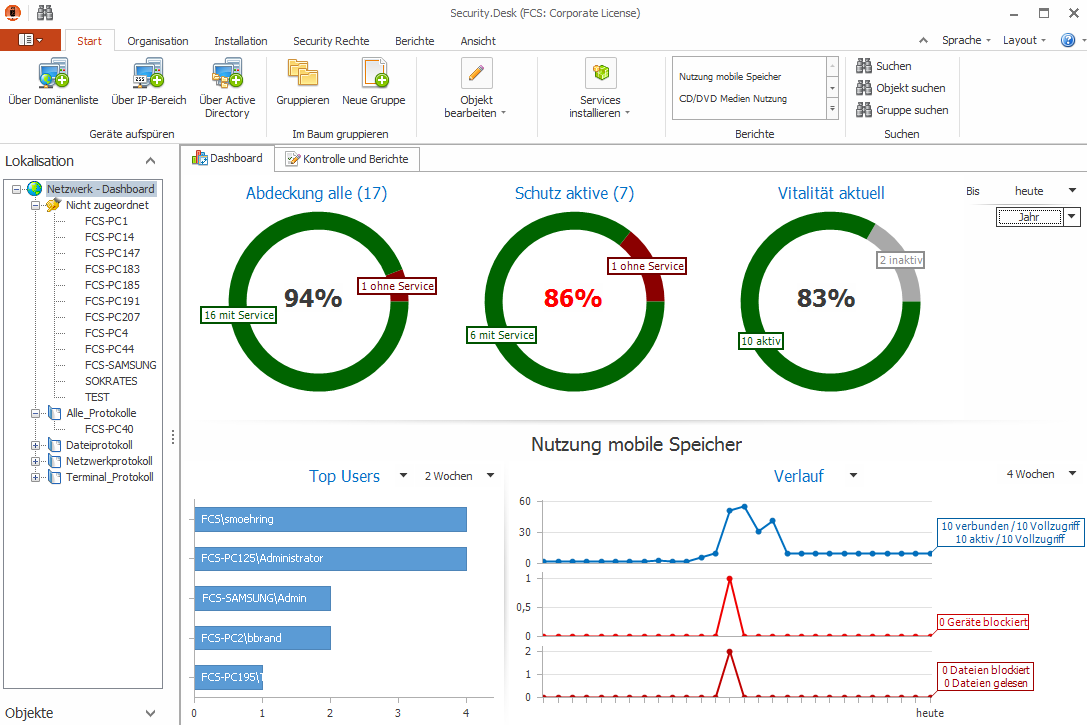Viewport: 1087px width, 725px height.
Task: Open the Top Users dropdown arrow
Action: click(403, 475)
